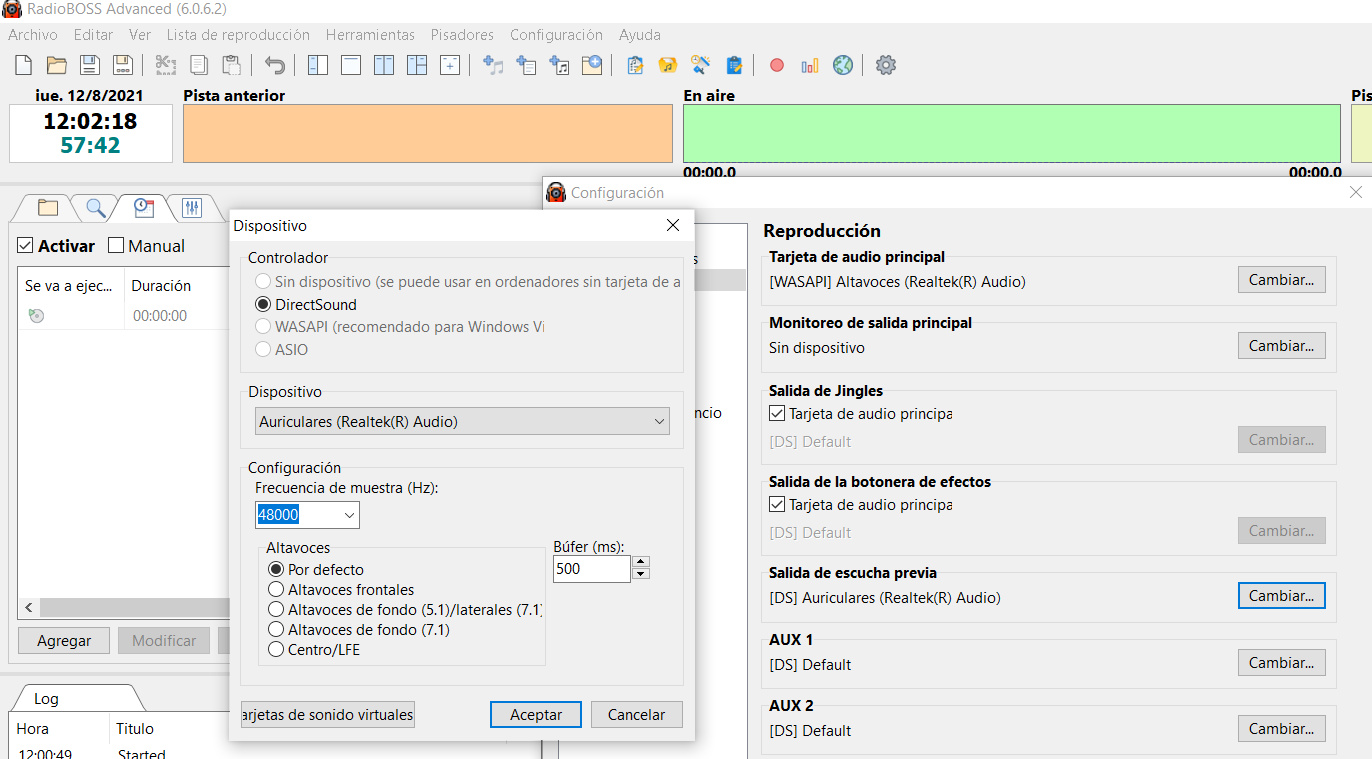Click the Save As floppy disk icon with dots

[x=123, y=65]
